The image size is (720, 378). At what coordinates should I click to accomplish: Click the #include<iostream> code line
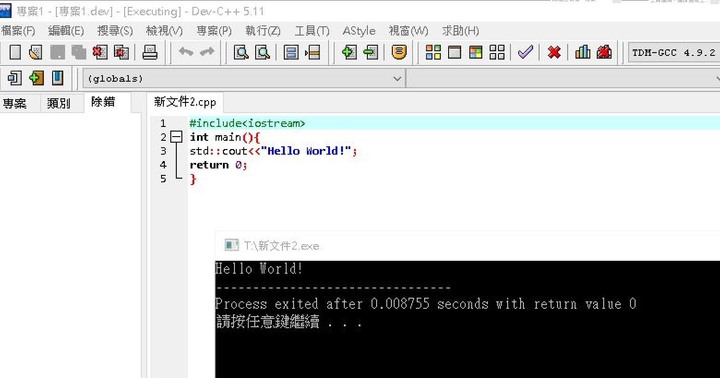pos(247,123)
